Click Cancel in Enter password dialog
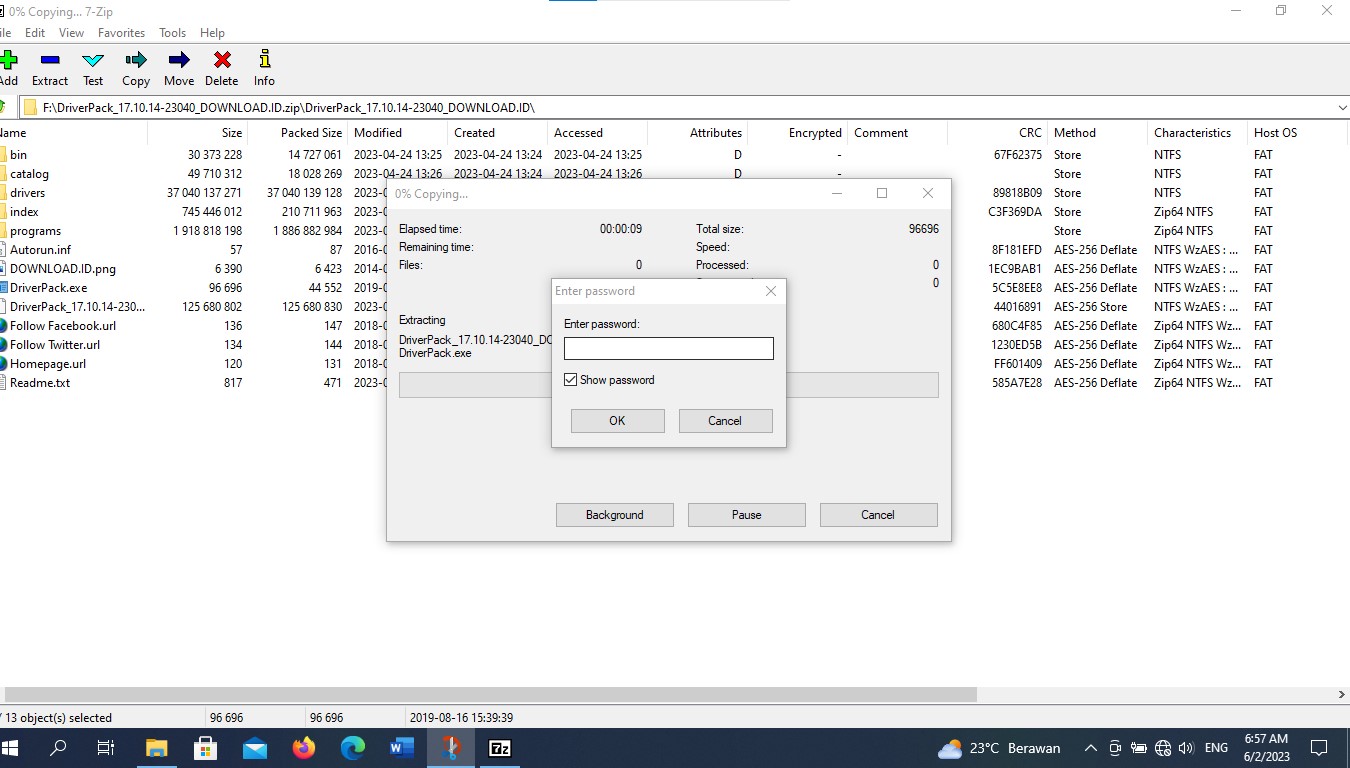 pyautogui.click(x=725, y=421)
